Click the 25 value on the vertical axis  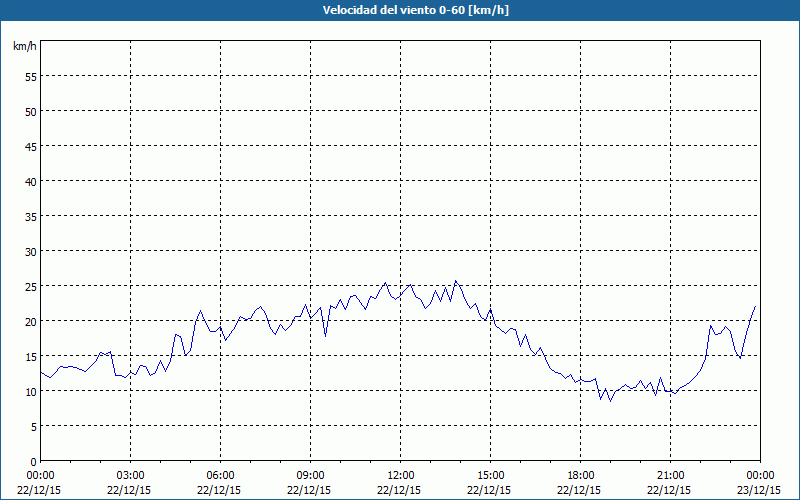tap(31, 287)
